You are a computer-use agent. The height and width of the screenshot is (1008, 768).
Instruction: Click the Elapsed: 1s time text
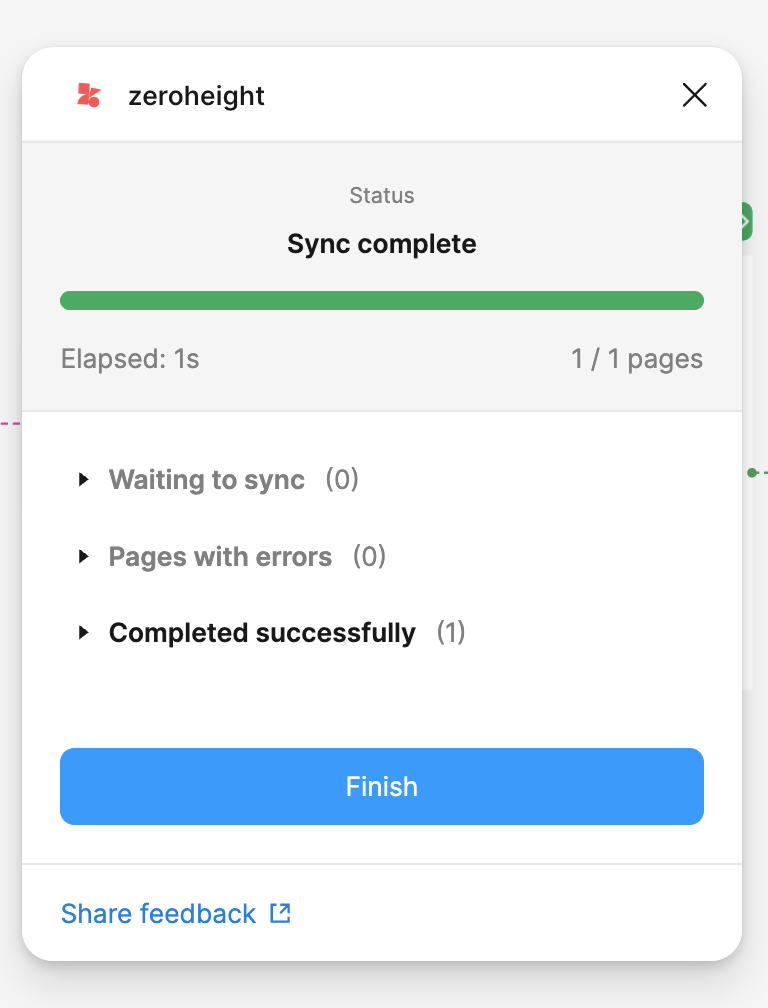(130, 359)
